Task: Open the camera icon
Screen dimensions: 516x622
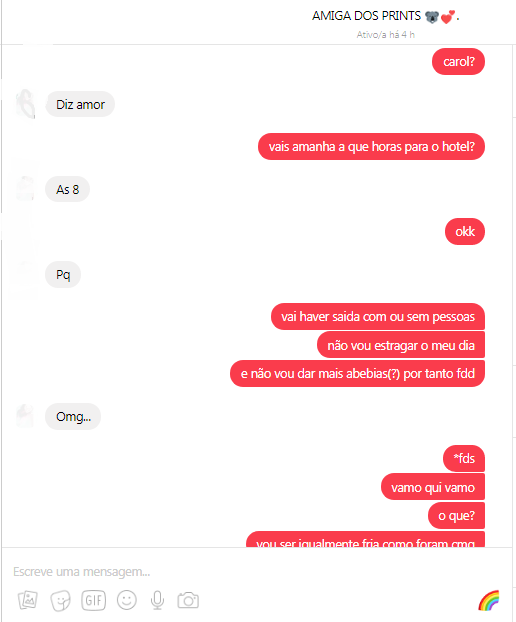Action: click(188, 601)
